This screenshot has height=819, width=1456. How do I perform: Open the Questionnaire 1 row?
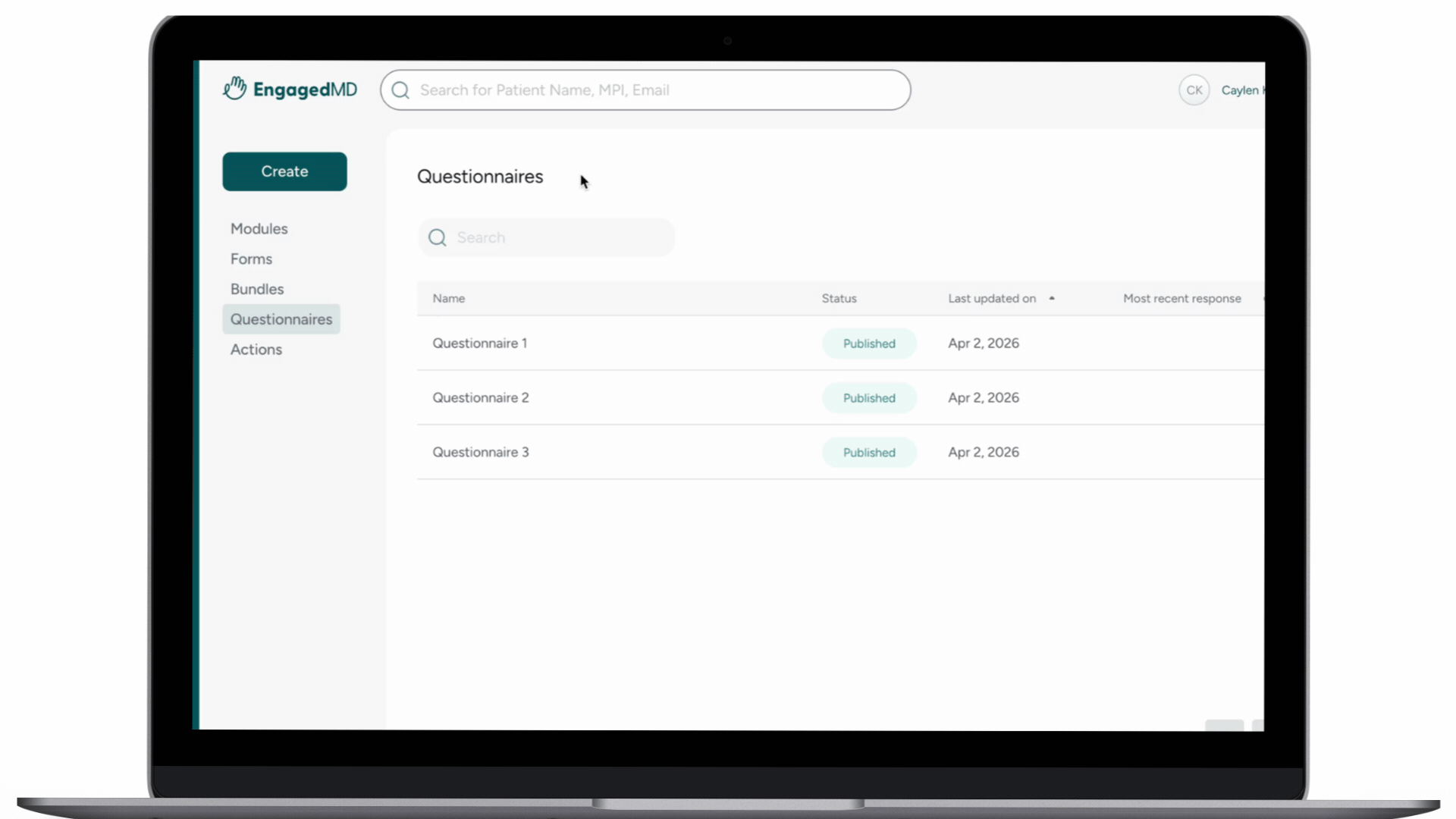click(840, 344)
